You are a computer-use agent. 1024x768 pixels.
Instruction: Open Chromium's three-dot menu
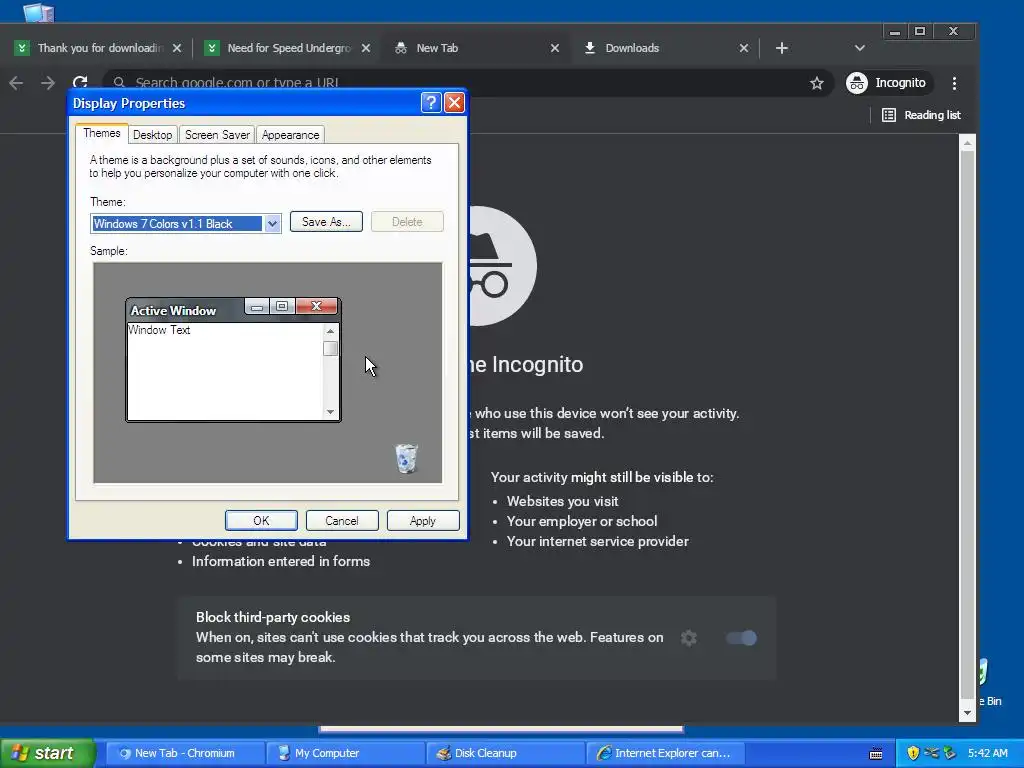[954, 83]
